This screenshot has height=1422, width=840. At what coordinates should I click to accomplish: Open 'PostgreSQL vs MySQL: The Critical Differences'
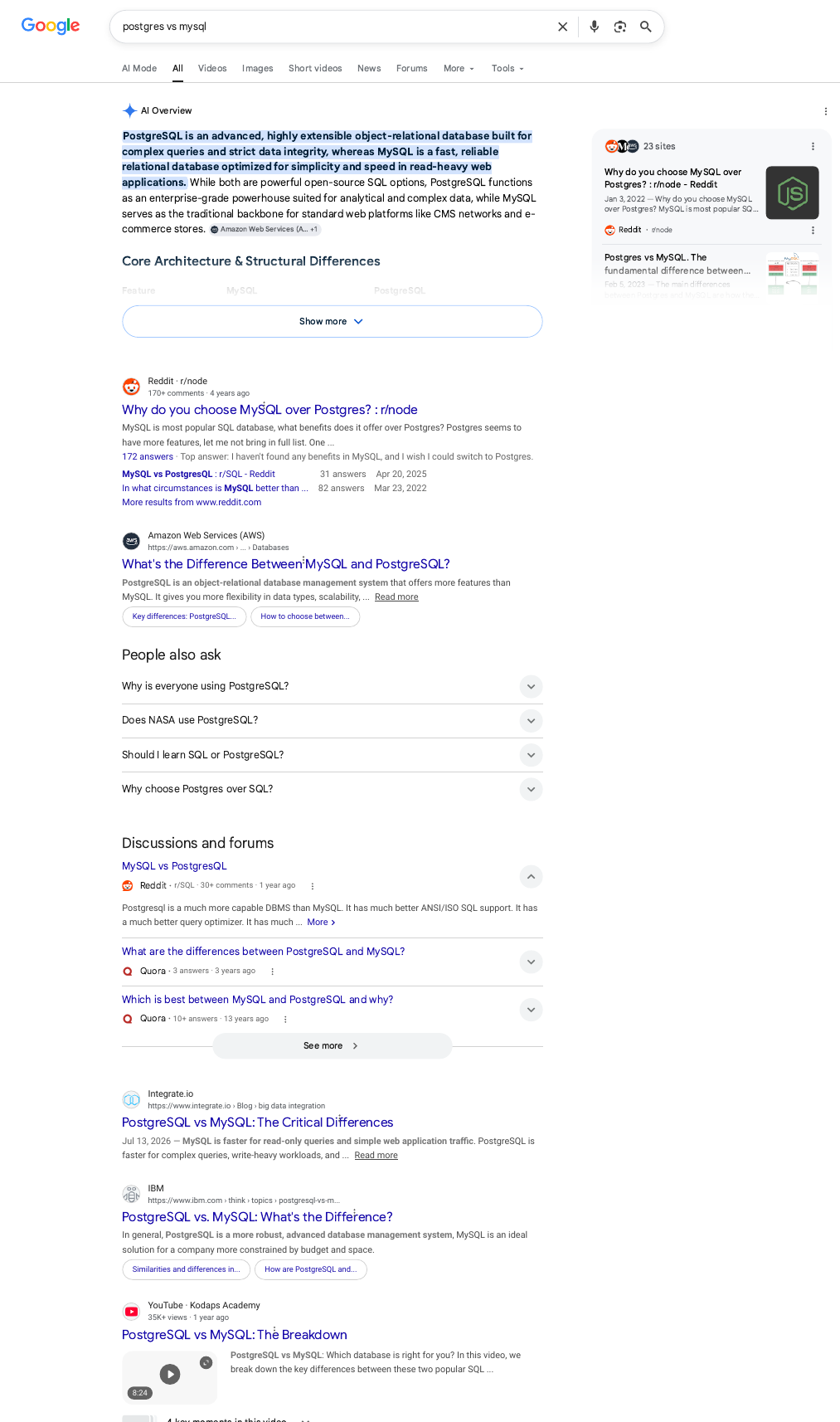[x=257, y=1123]
